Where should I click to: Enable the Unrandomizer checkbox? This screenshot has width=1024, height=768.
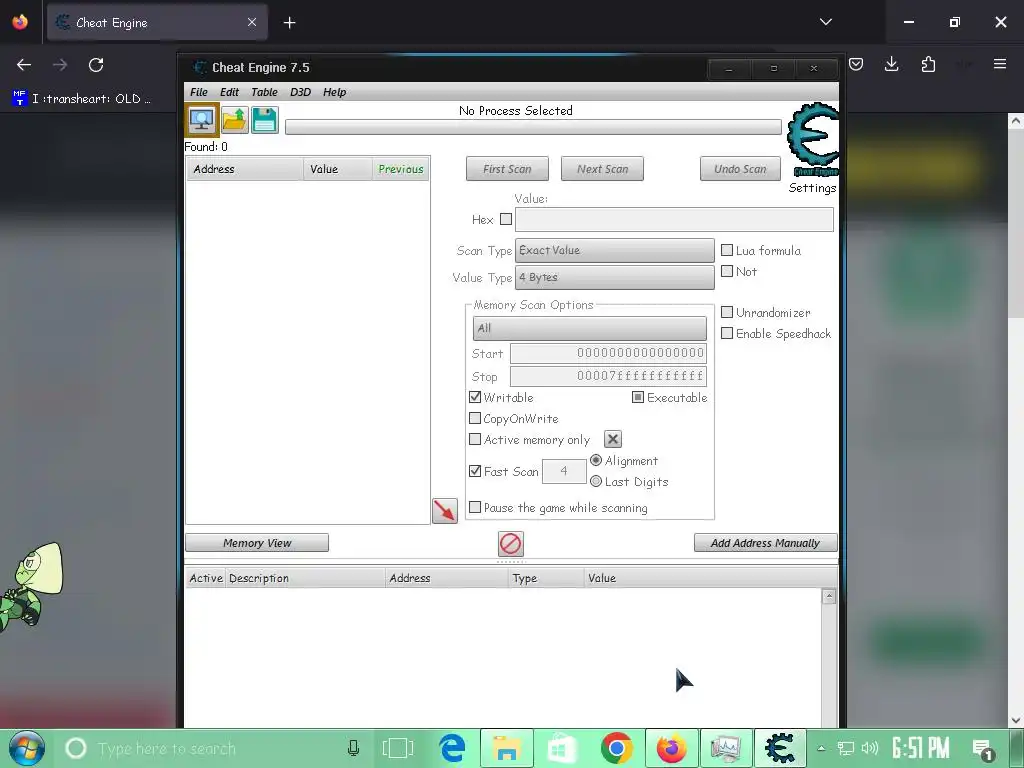[x=727, y=312]
